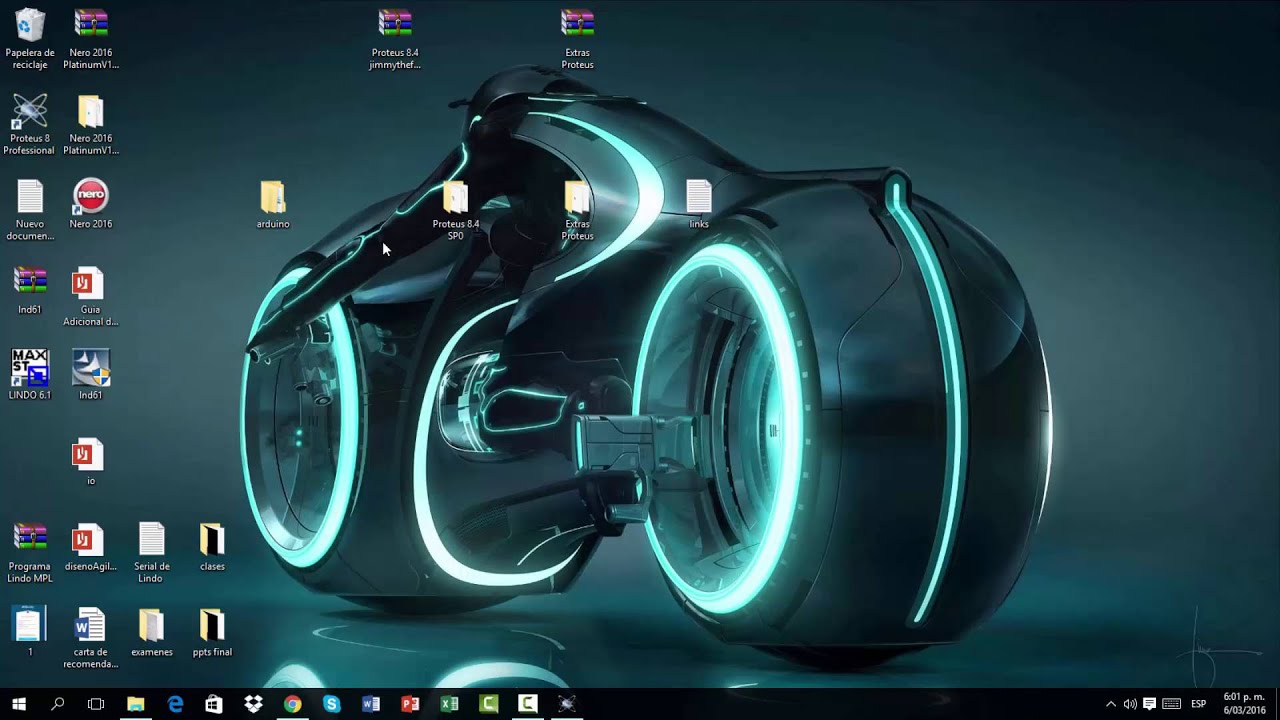Open the touch keyboard from the tray

(x=1171, y=704)
